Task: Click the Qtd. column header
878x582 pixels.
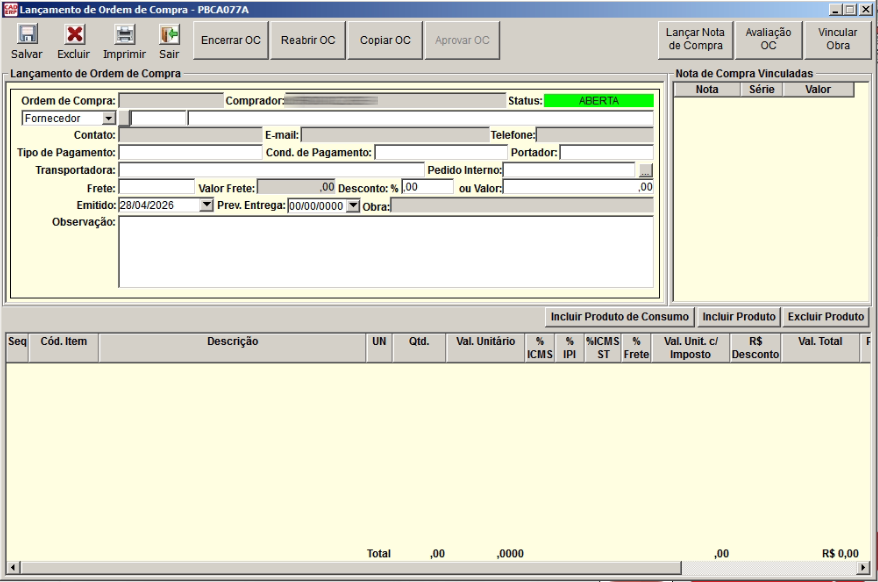Action: [x=419, y=348]
